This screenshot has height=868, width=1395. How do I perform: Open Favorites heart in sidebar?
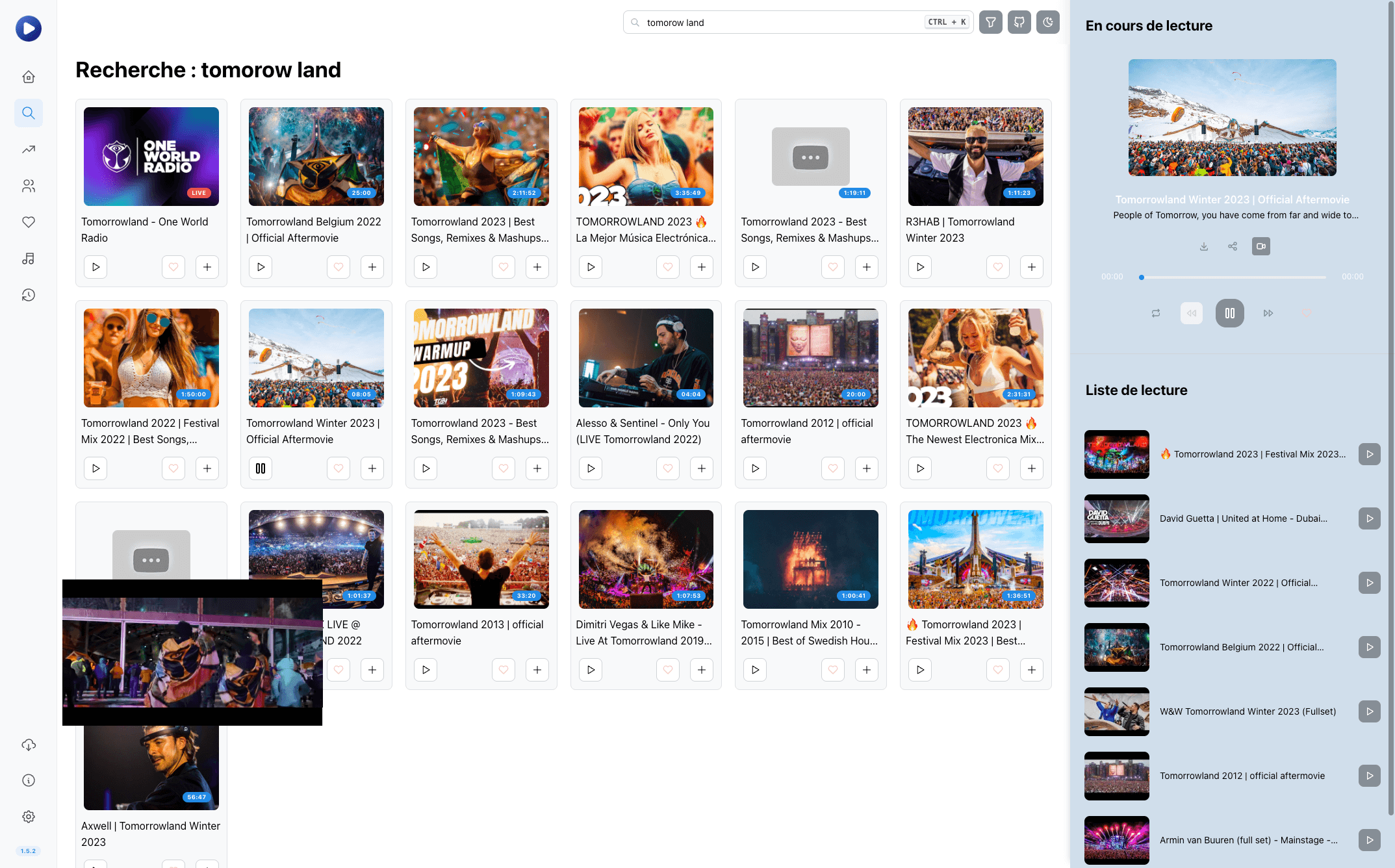pyautogui.click(x=29, y=222)
